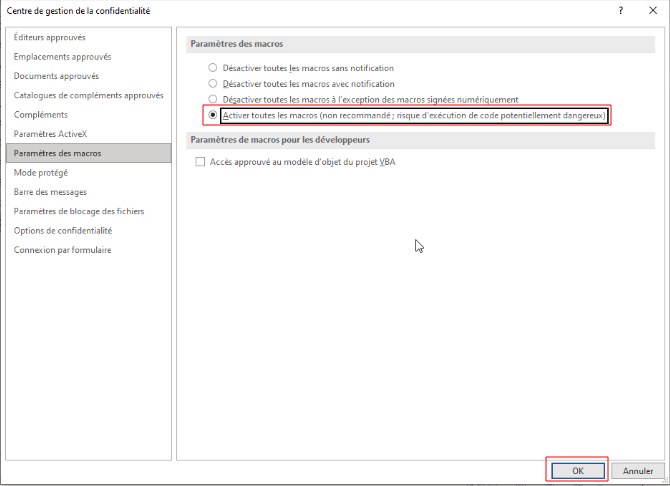The image size is (670, 486).
Task: Show 'Options de confidentialité' page
Action: click(x=63, y=230)
